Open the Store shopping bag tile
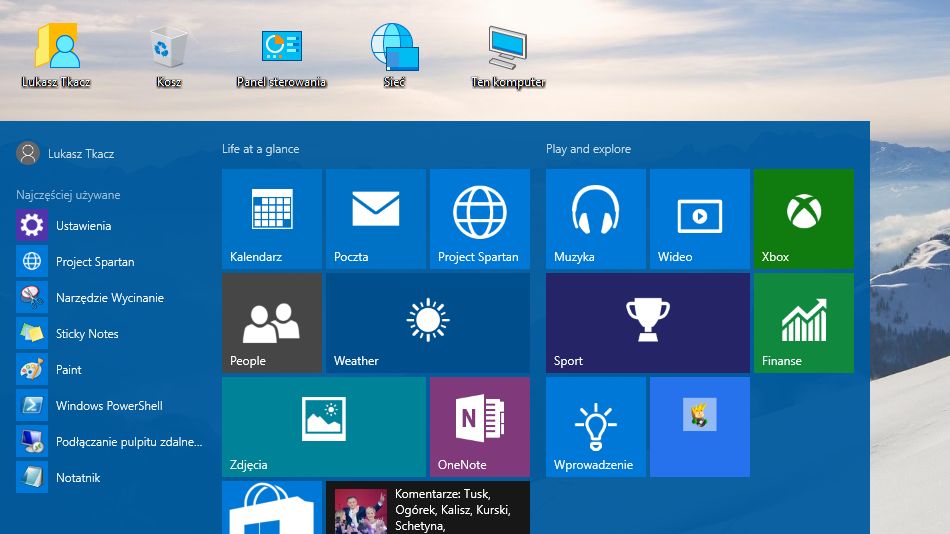 [272, 508]
